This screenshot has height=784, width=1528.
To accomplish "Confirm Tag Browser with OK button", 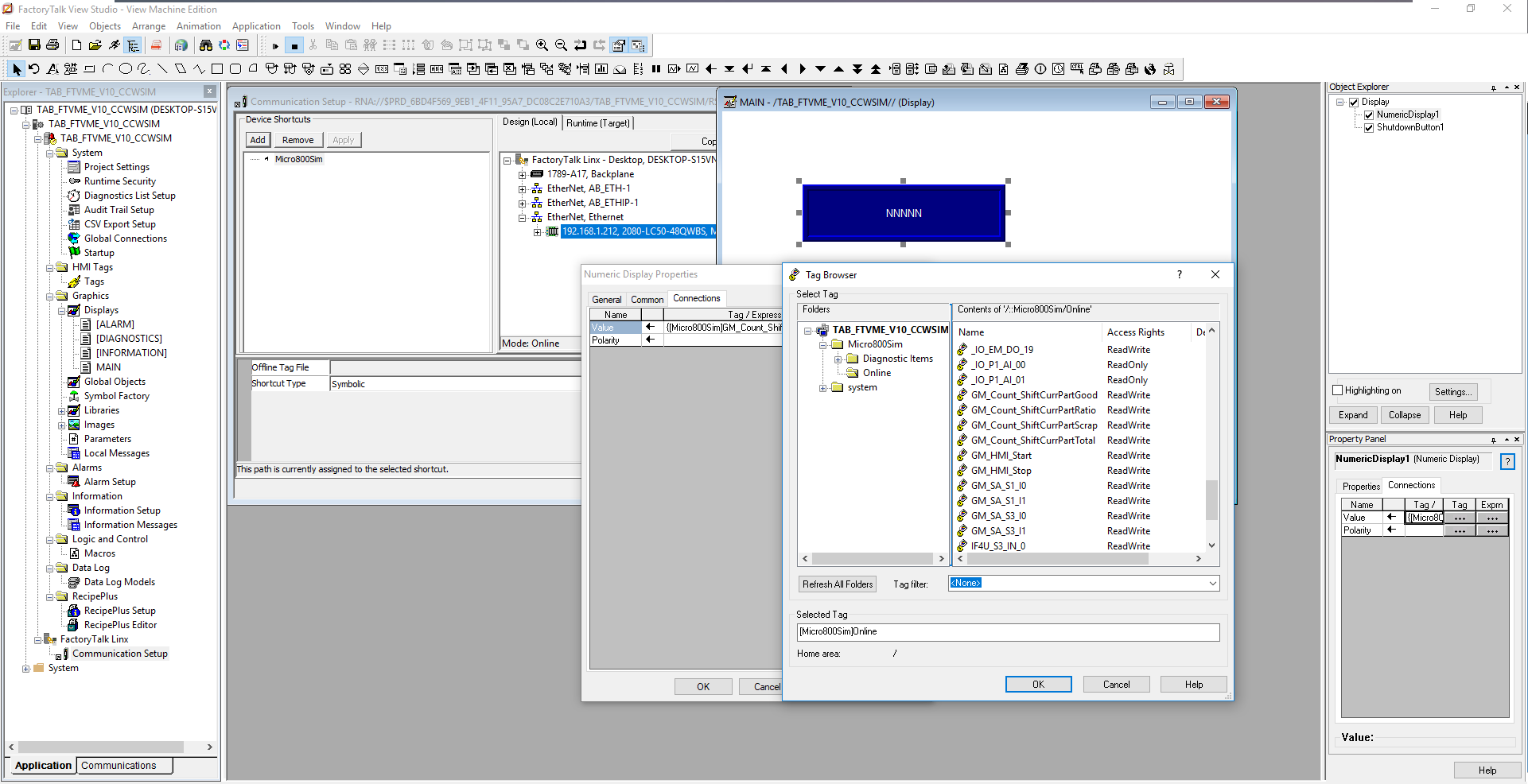I will pos(1038,685).
